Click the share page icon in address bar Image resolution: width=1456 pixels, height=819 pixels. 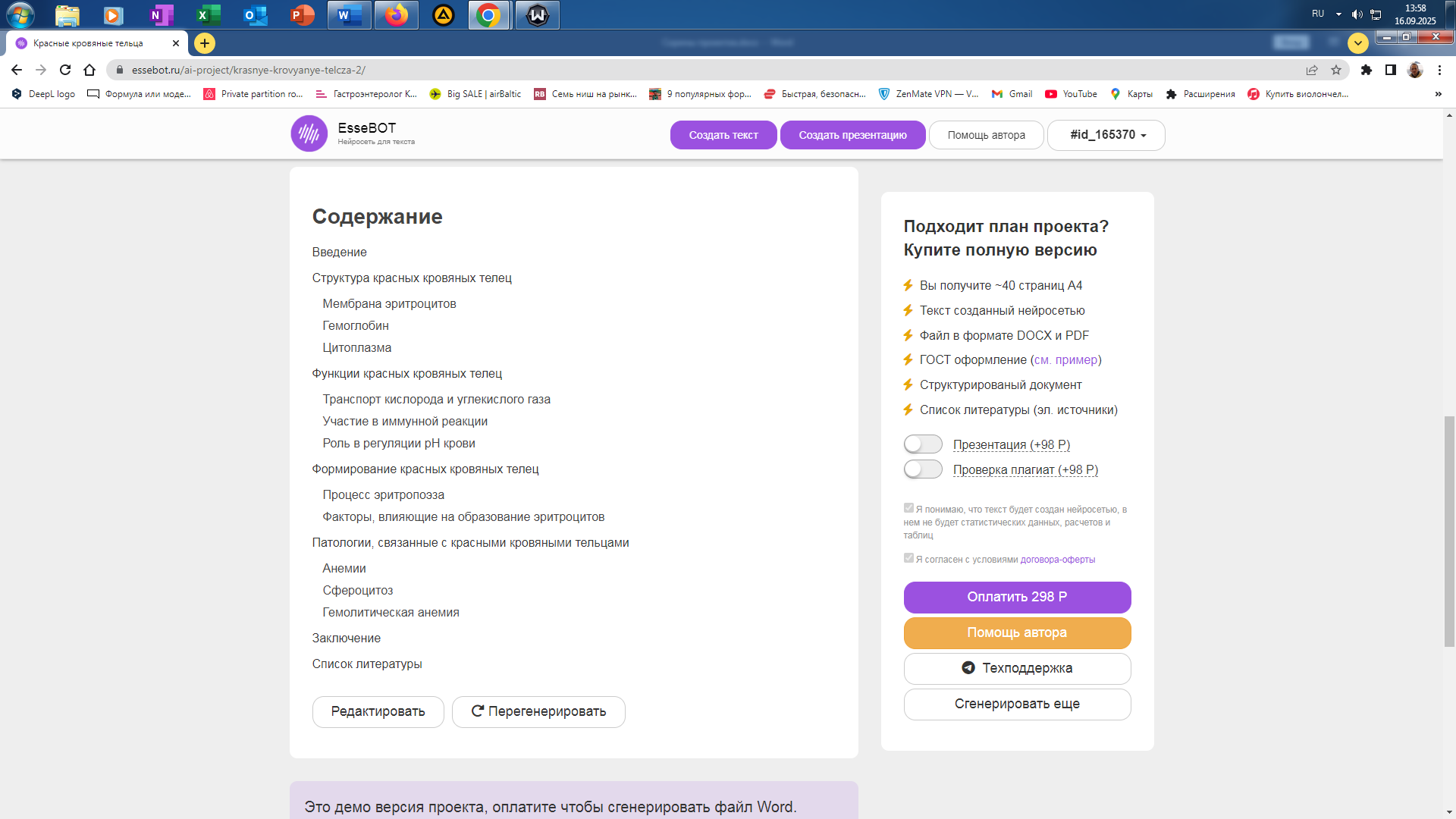[x=1311, y=70]
